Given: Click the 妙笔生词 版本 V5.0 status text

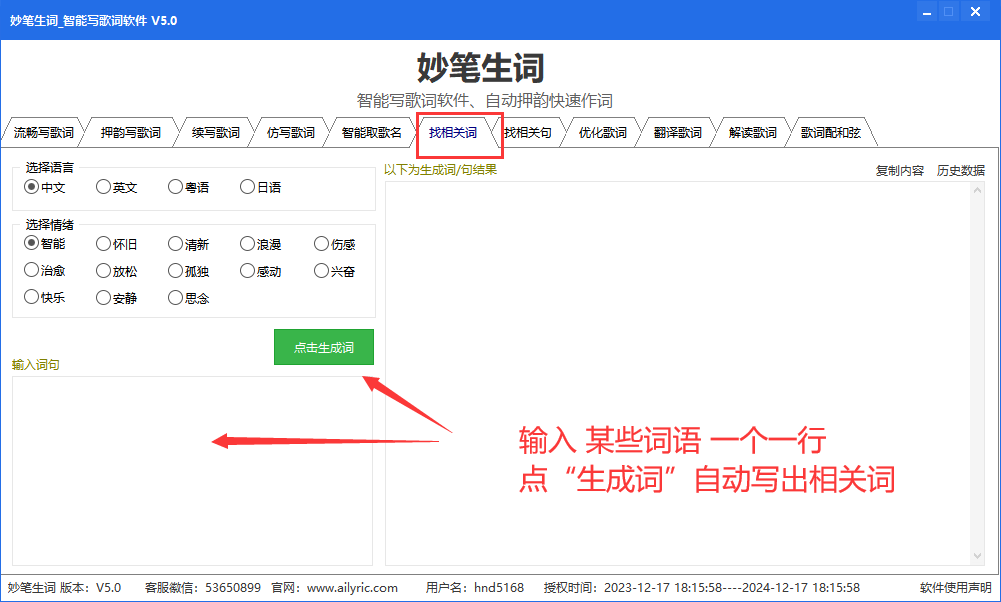Looking at the screenshot, I should 64,587.
